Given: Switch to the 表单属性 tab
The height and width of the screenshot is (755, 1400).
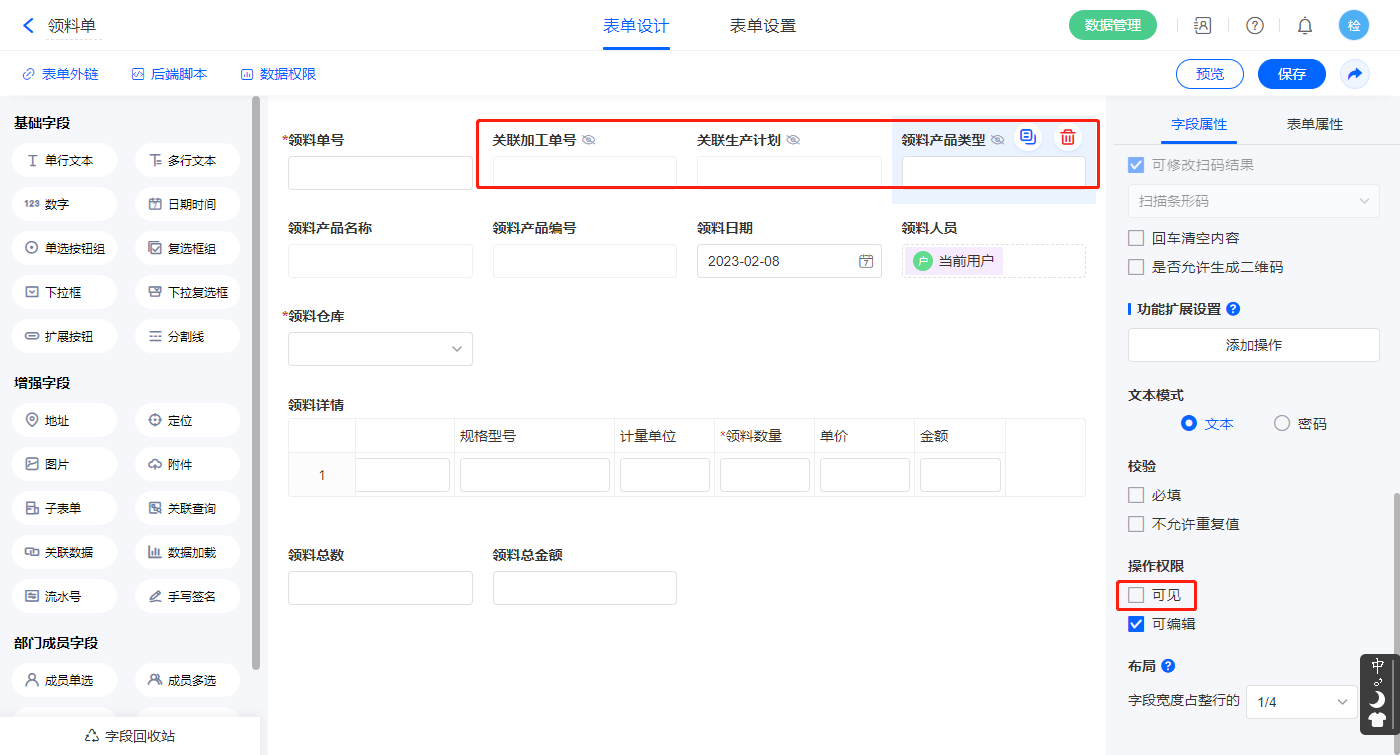Looking at the screenshot, I should (x=1314, y=124).
